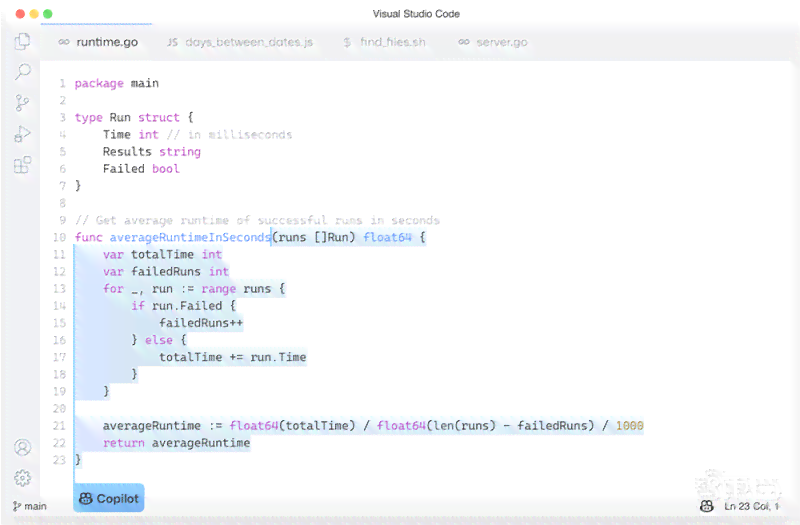
Task: Click the main branch indicator in status bar
Action: pos(30,506)
